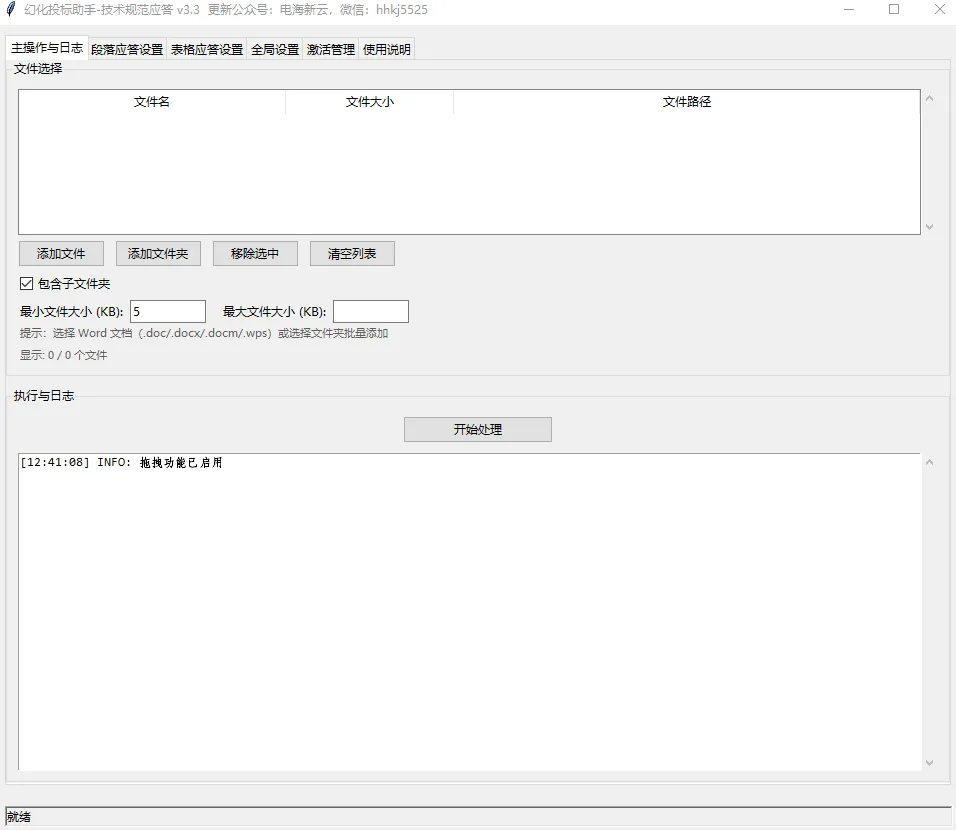Image resolution: width=956 pixels, height=830 pixels.
Task: Start processing with 开始处理 button
Action: click(x=477, y=429)
